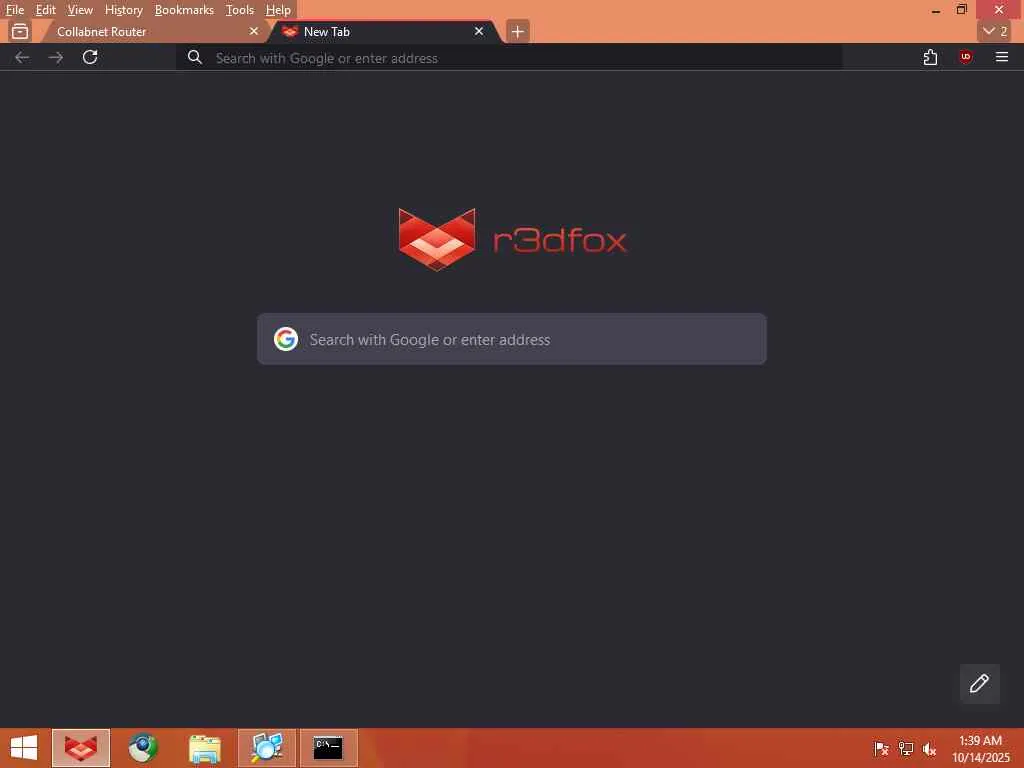Open the Extensions puzzle icon
The image size is (1024, 768).
[931, 57]
